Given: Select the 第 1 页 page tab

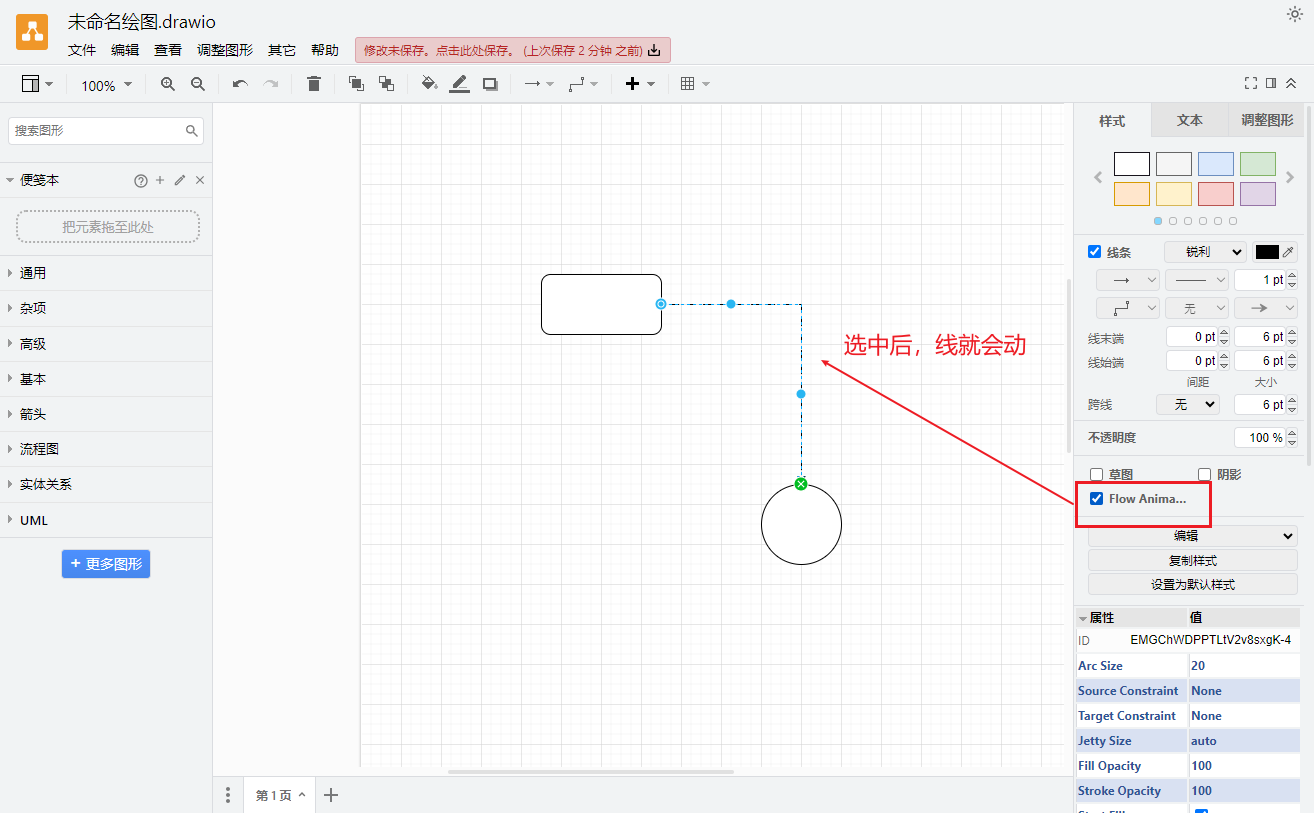Looking at the screenshot, I should point(281,795).
